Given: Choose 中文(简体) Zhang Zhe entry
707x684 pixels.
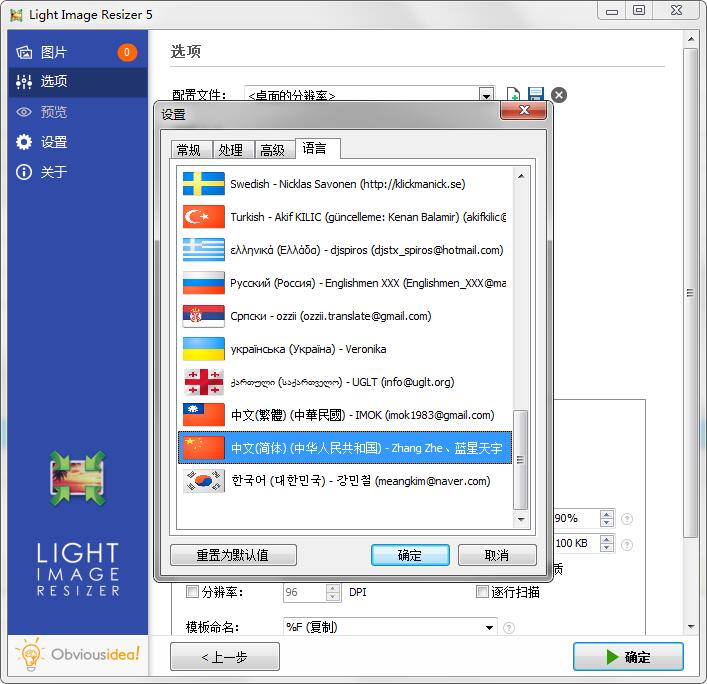Looking at the screenshot, I should tap(345, 448).
